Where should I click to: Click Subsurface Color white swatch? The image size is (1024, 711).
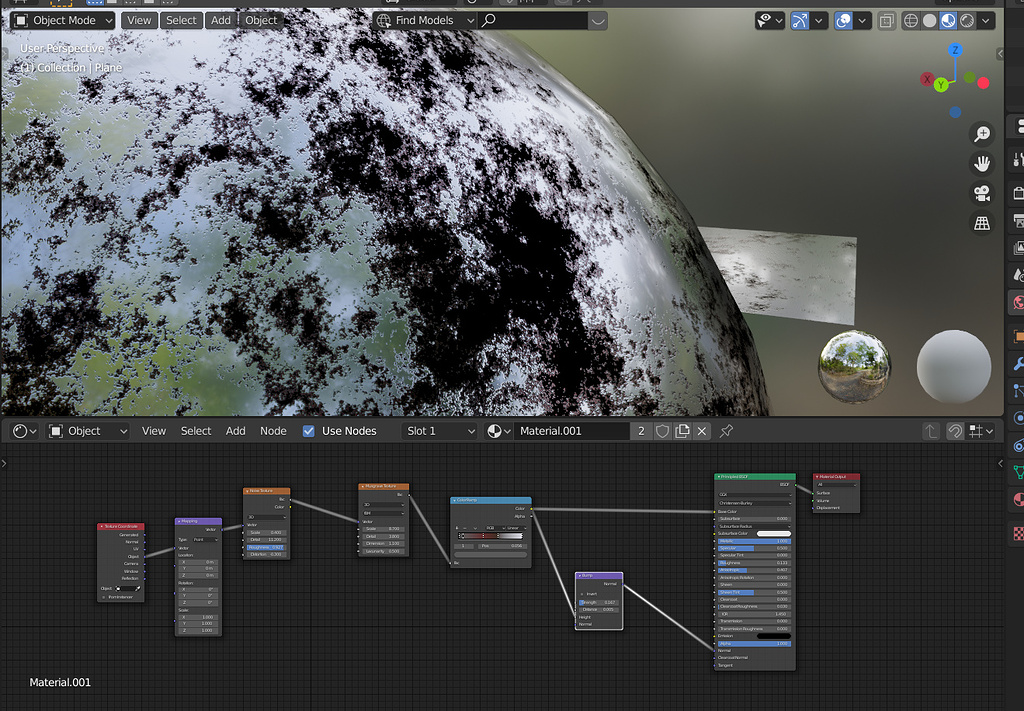(774, 533)
